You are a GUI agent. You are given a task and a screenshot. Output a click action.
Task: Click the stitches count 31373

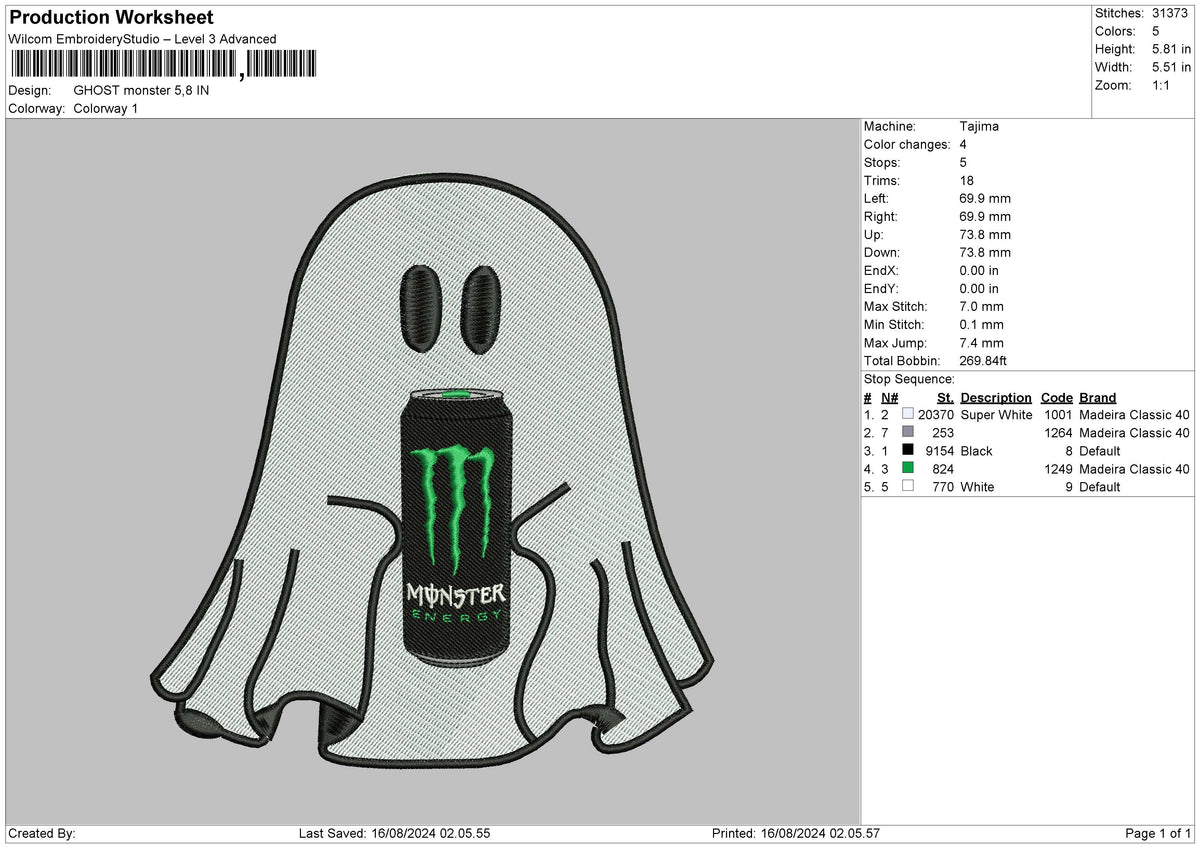(x=1171, y=13)
